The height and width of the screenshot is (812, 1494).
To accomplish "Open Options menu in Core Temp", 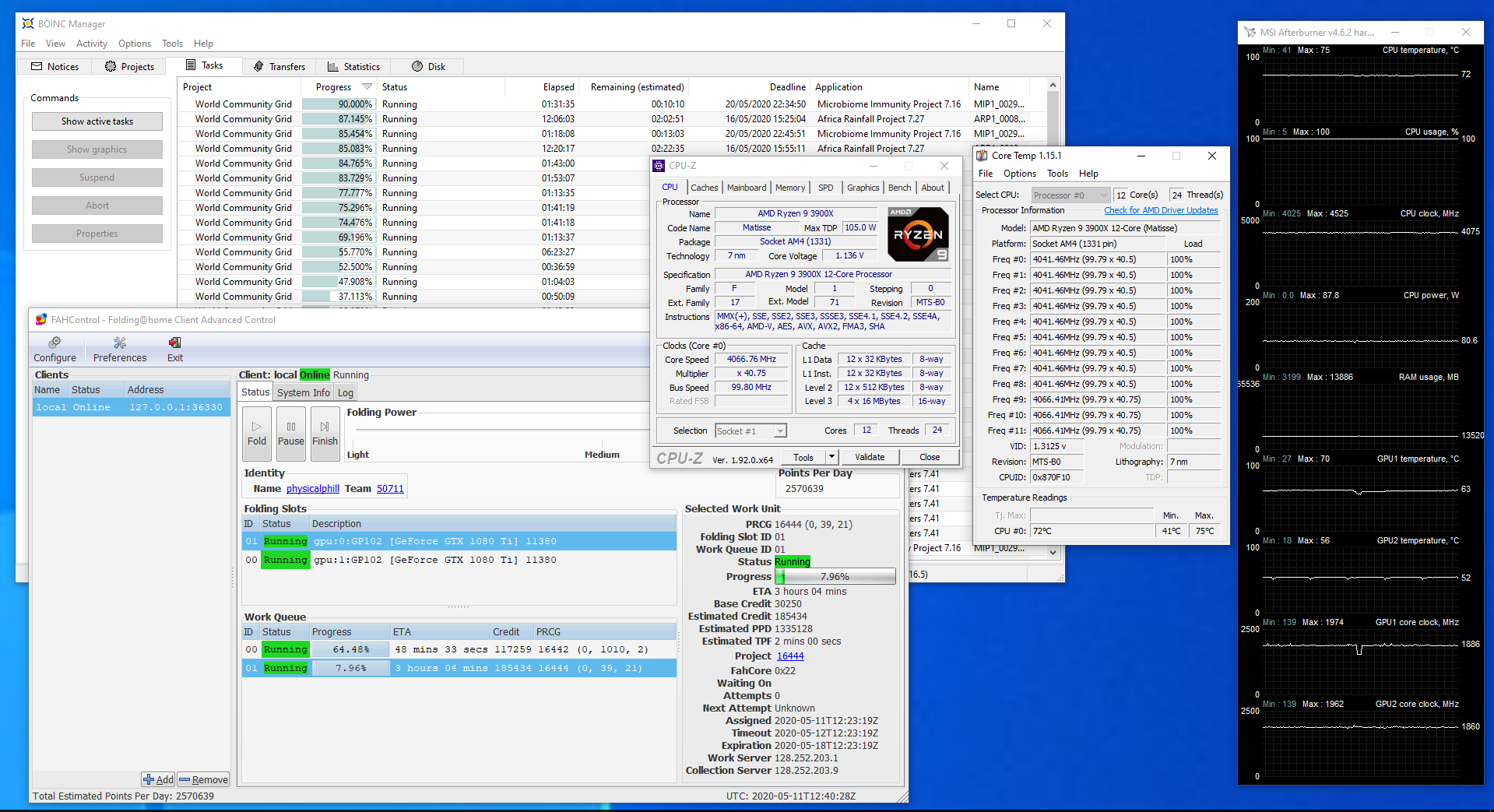I will pyautogui.click(x=1020, y=174).
